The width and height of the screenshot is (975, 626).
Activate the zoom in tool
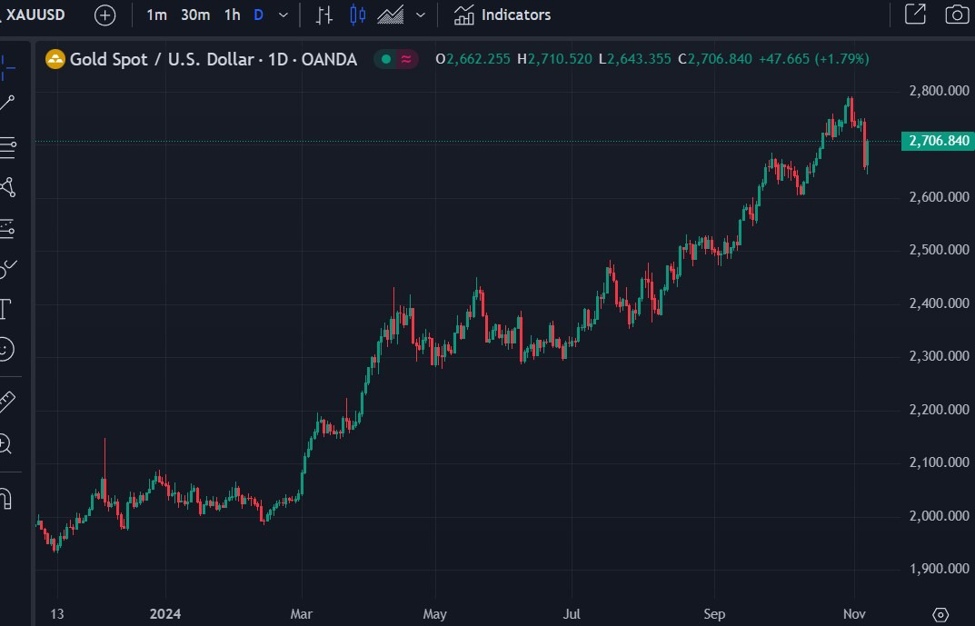click(x=6, y=444)
